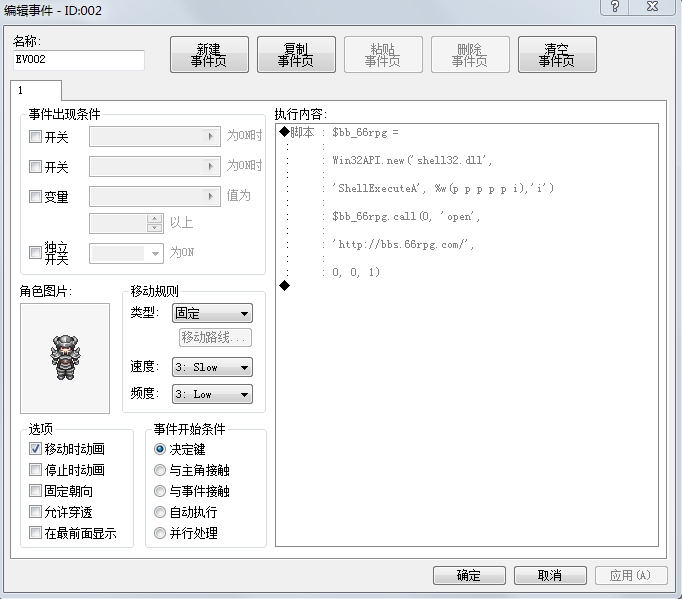Screen dimensions: 682x599
Task: Enable the first 开关 condition checkbox
Action: (35, 137)
